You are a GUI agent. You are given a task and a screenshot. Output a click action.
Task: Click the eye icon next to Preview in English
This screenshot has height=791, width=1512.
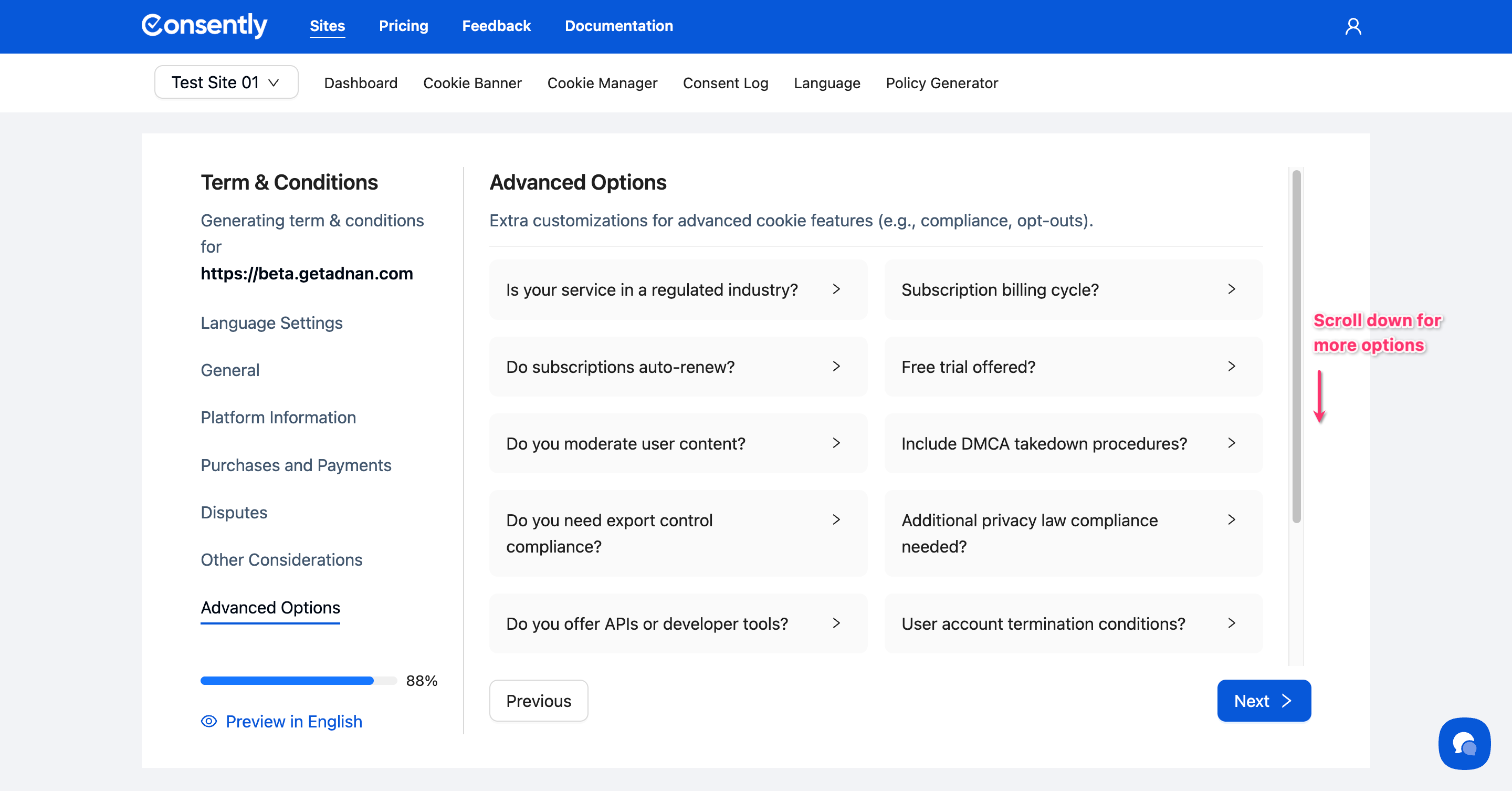(209, 721)
